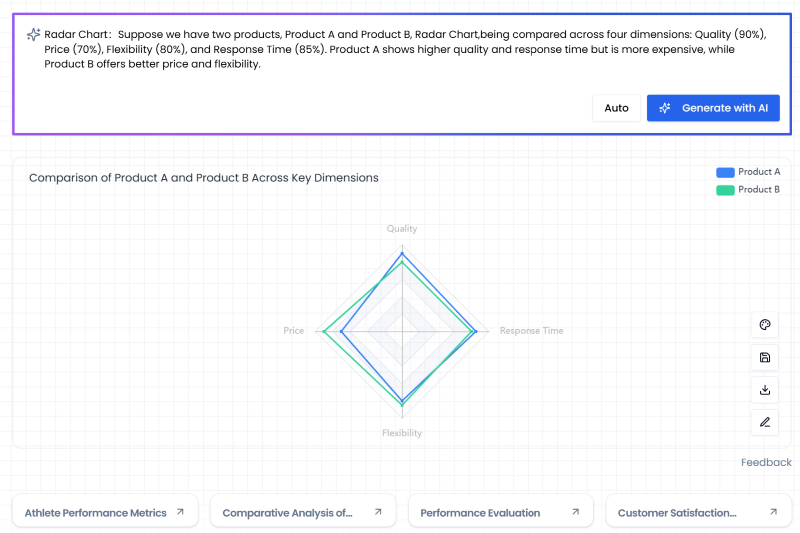Click the Quality axis label on chart
This screenshot has height=533, width=800.
(x=402, y=229)
